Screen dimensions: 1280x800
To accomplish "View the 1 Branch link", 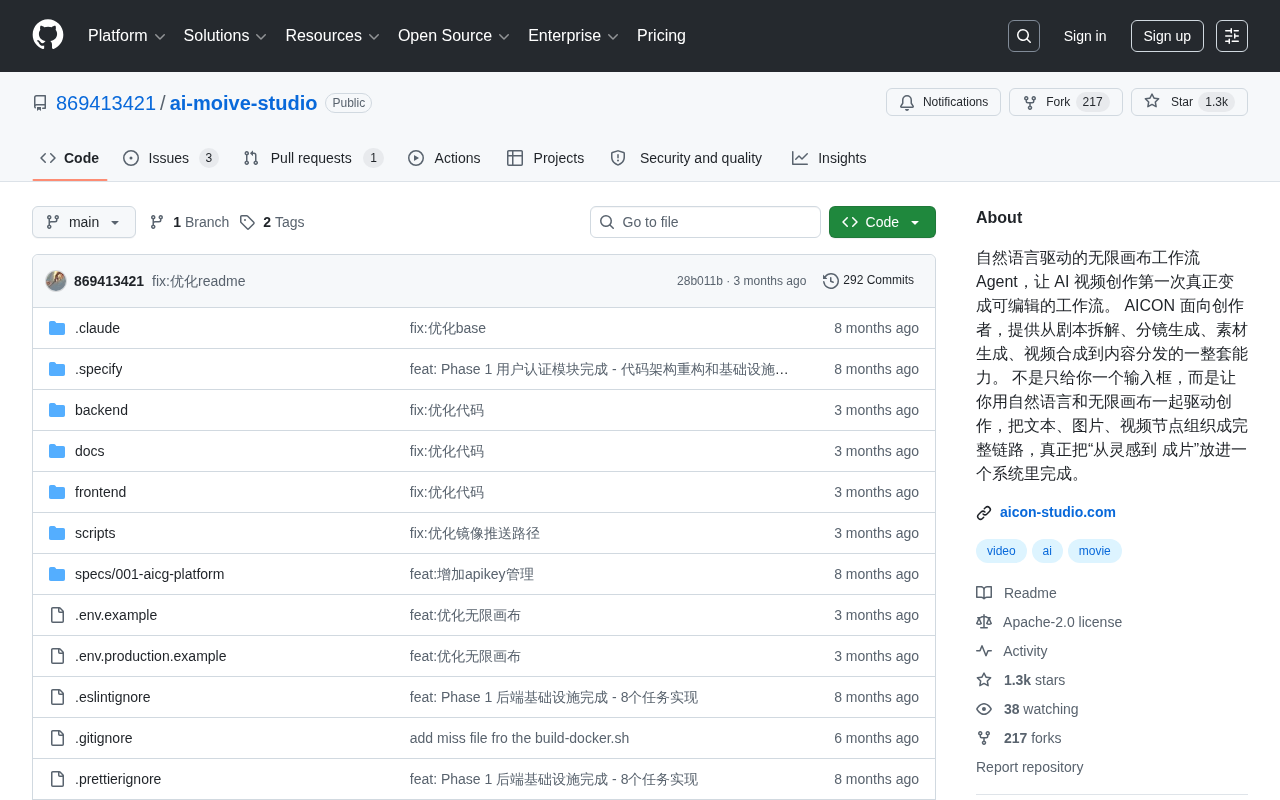I will click(189, 222).
